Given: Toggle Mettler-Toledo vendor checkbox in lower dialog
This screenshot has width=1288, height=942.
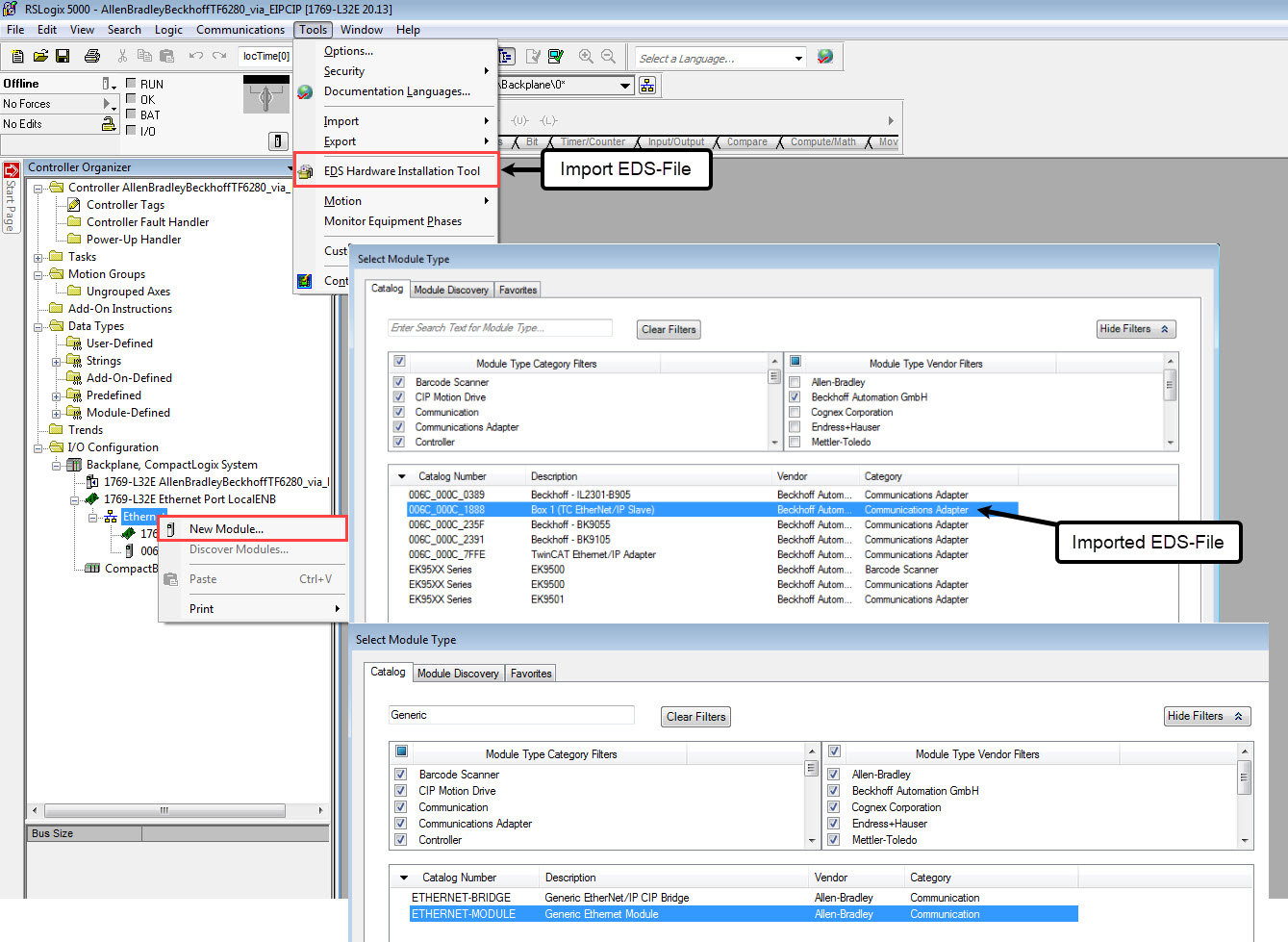Looking at the screenshot, I should (834, 840).
